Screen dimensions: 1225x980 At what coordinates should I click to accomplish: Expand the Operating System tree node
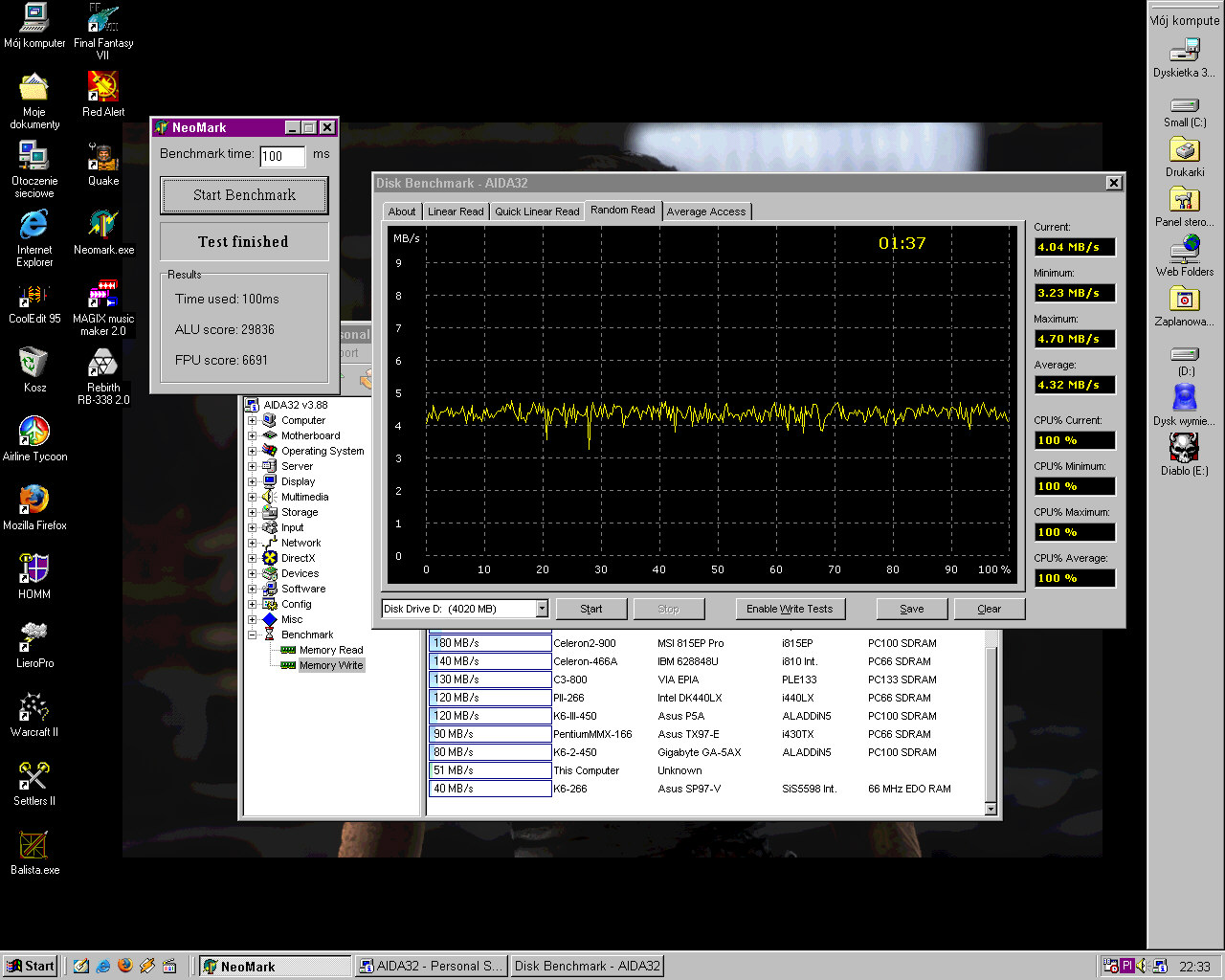point(253,451)
